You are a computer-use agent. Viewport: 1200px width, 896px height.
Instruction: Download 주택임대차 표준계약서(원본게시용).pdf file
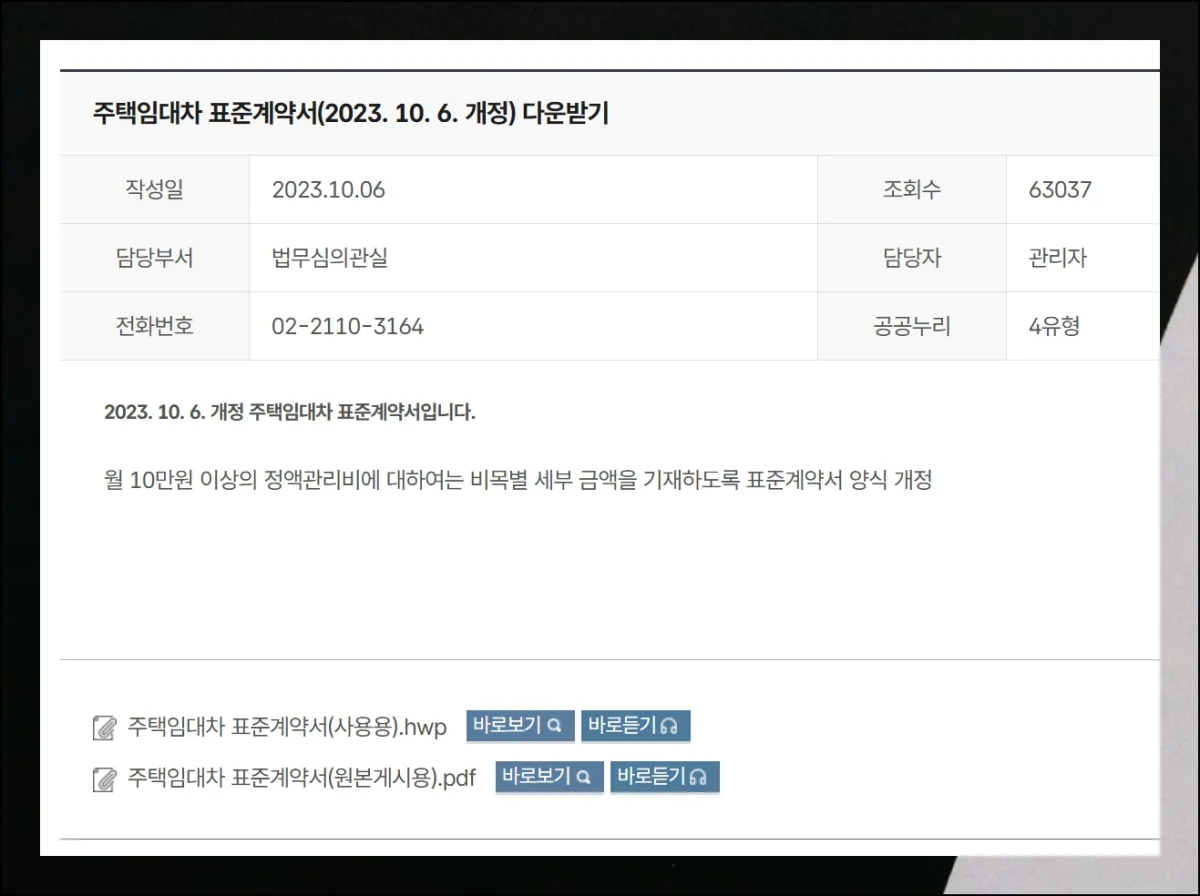pos(301,778)
